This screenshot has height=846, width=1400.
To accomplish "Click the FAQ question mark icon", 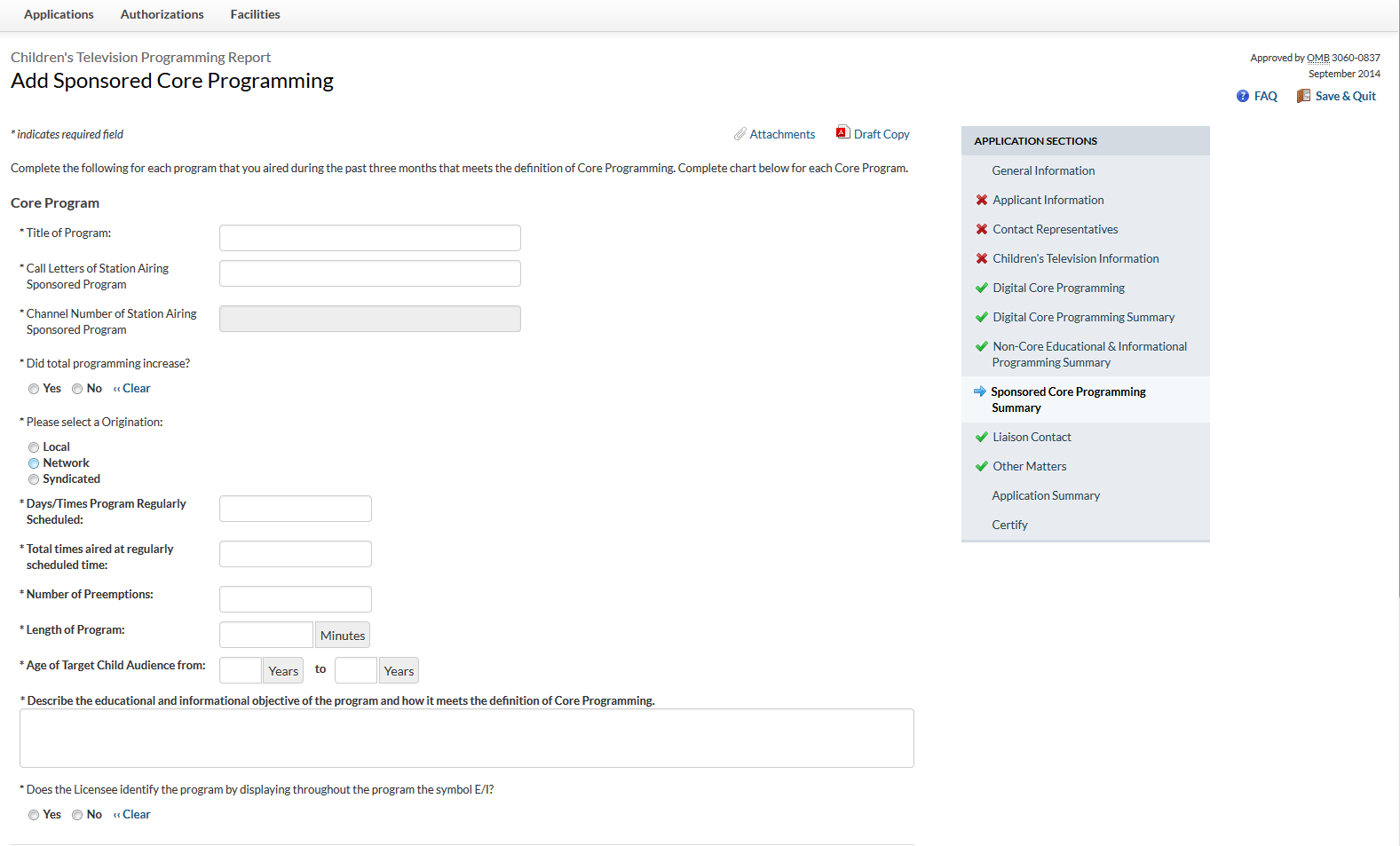I will pyautogui.click(x=1243, y=96).
